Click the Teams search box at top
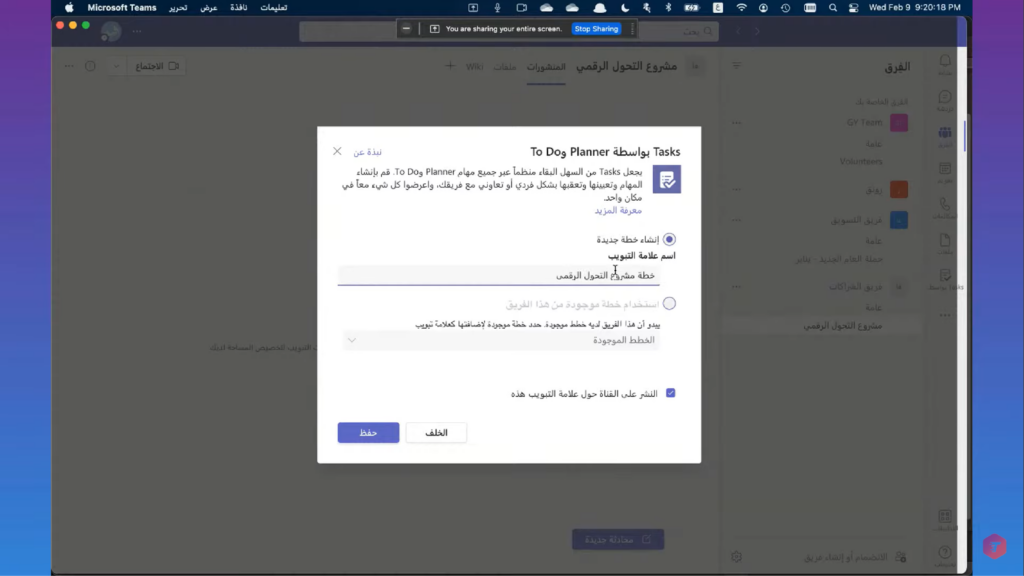Viewport: 1024px width, 576px height. point(509,31)
